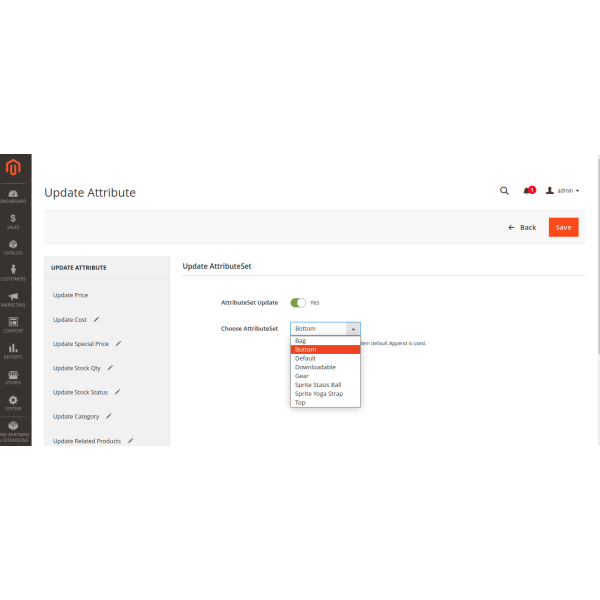
Task: Open the Dashboard sidebar icon
Action: (13, 195)
